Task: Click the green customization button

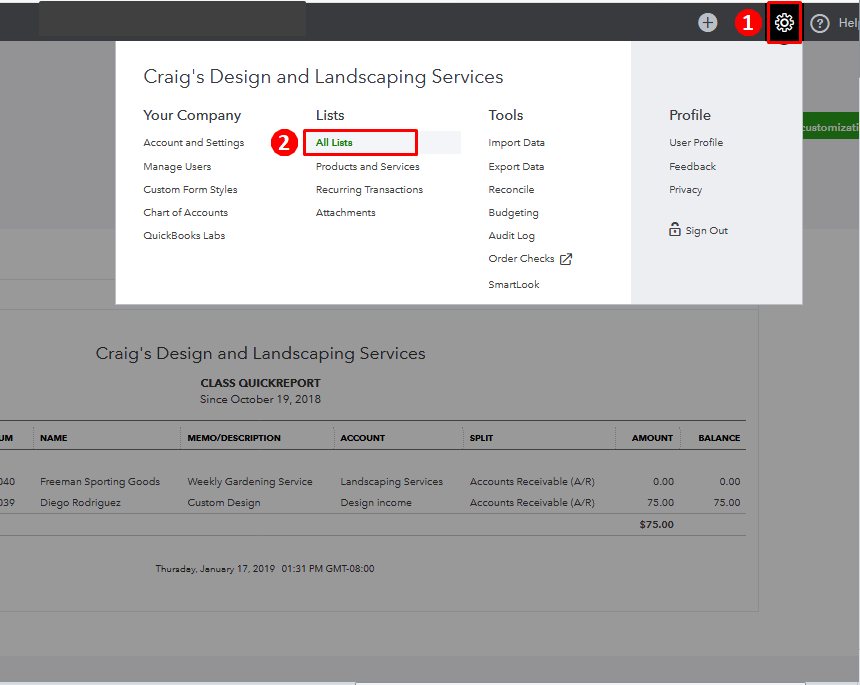Action: (x=831, y=126)
